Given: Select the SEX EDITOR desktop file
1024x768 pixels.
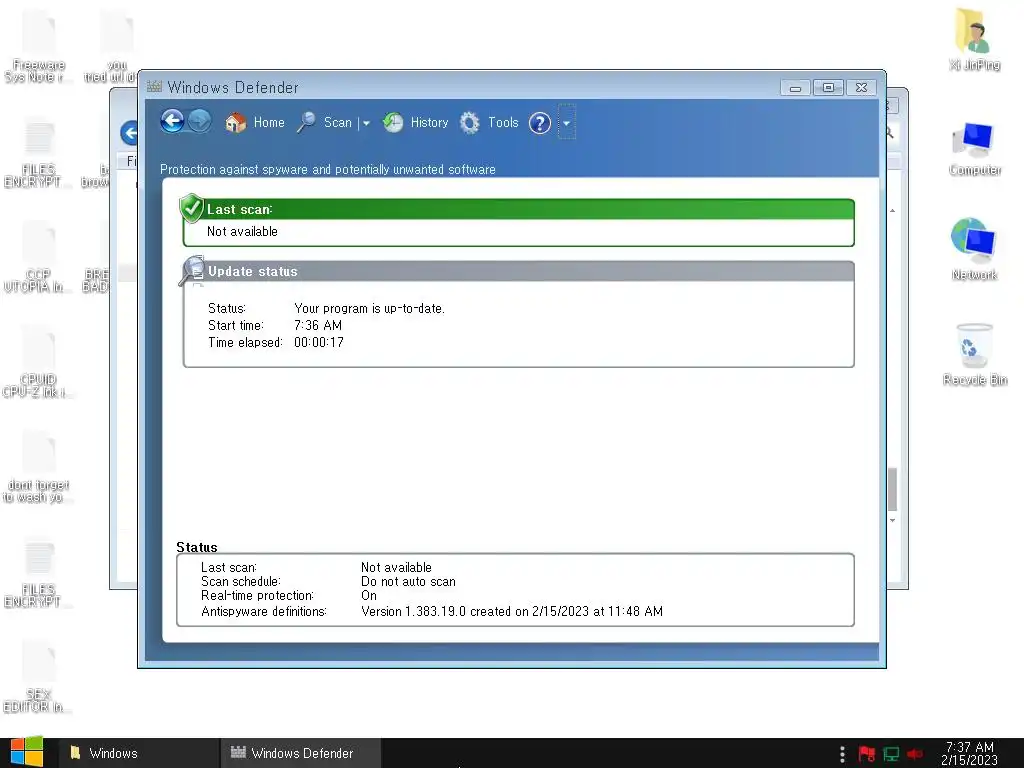Looking at the screenshot, I should (39, 677).
